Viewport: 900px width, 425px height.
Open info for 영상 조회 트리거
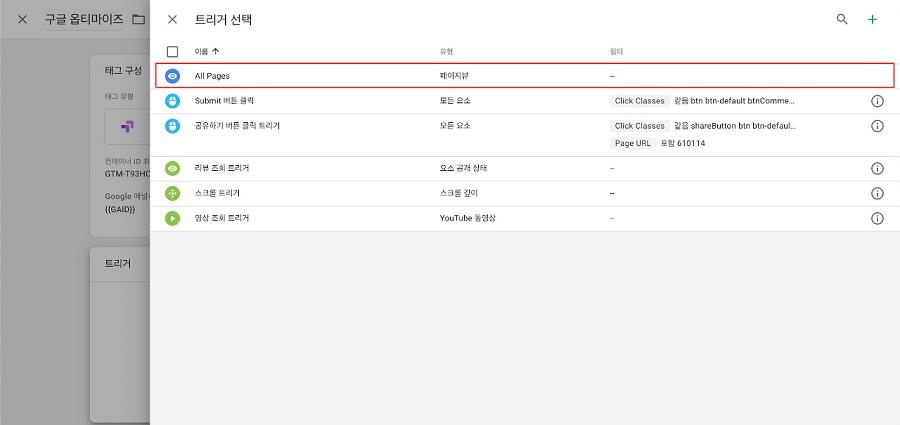(877, 218)
